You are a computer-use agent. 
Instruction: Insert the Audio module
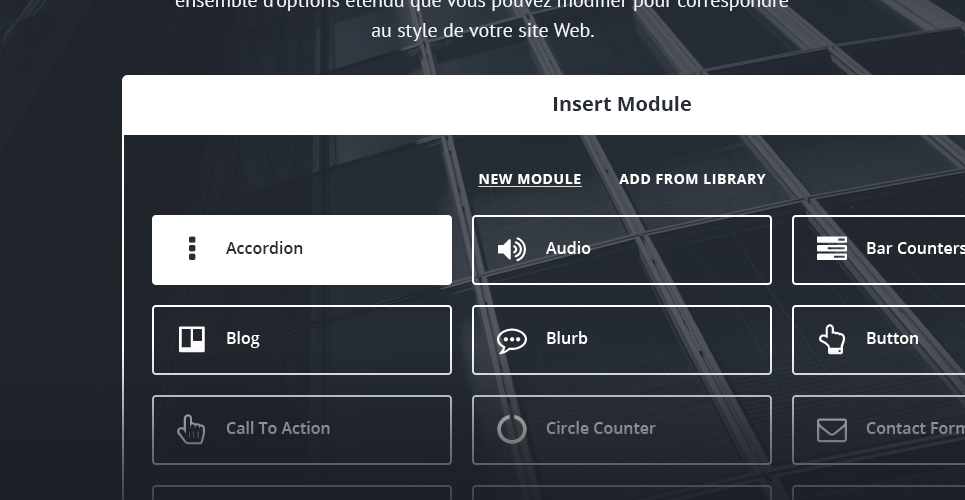(x=622, y=250)
